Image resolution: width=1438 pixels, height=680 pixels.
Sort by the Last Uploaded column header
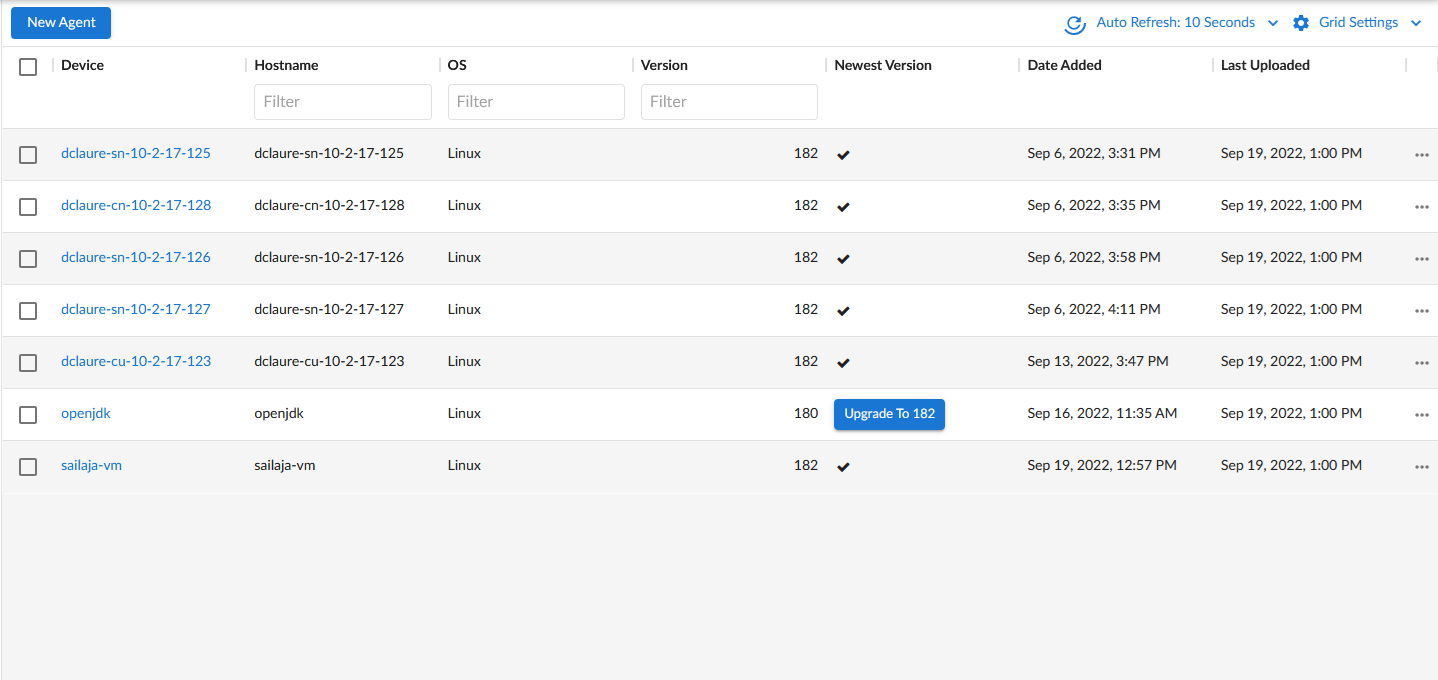click(1265, 65)
